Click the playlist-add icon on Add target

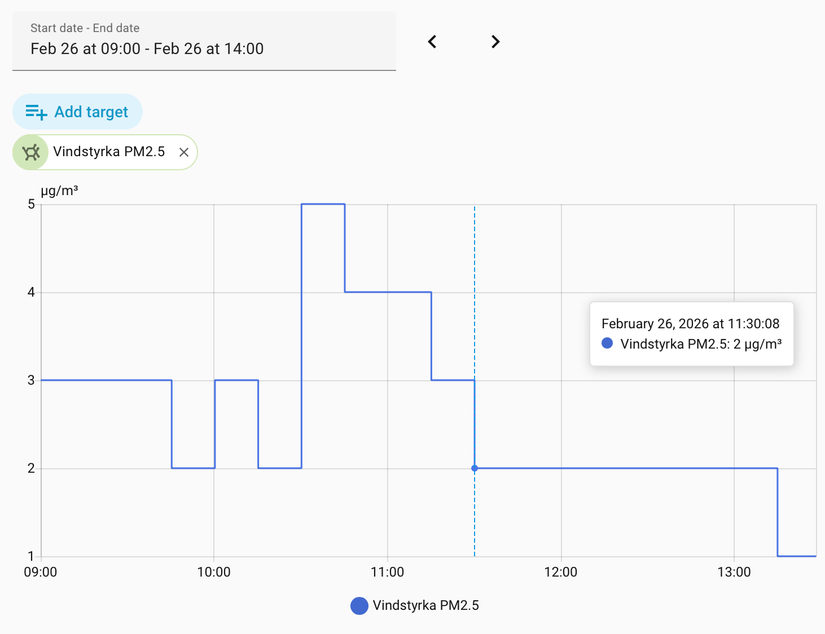[x=35, y=111]
